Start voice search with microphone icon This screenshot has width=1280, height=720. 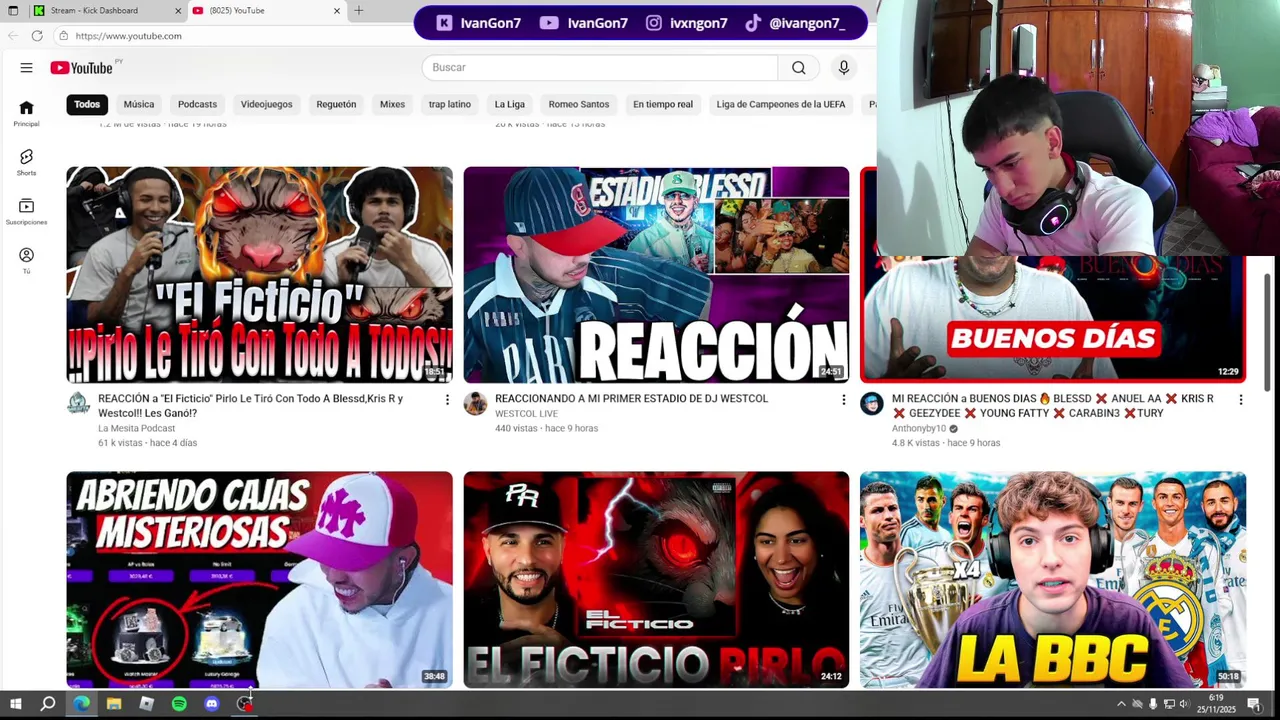[x=844, y=67]
